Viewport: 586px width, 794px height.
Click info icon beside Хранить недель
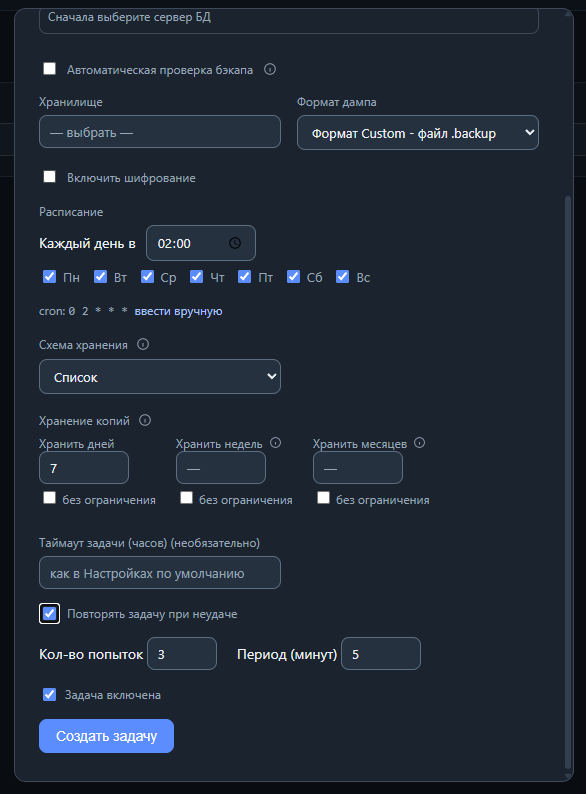point(276,443)
